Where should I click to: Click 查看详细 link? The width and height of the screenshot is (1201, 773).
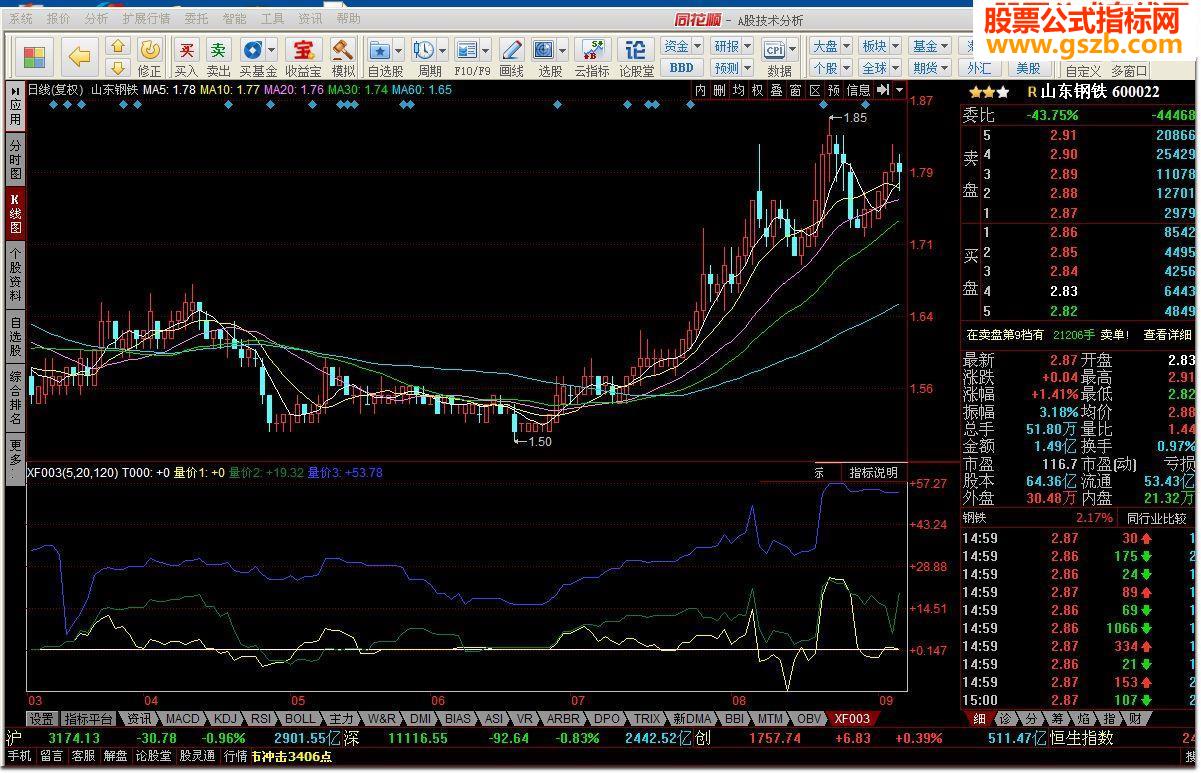tap(1167, 335)
